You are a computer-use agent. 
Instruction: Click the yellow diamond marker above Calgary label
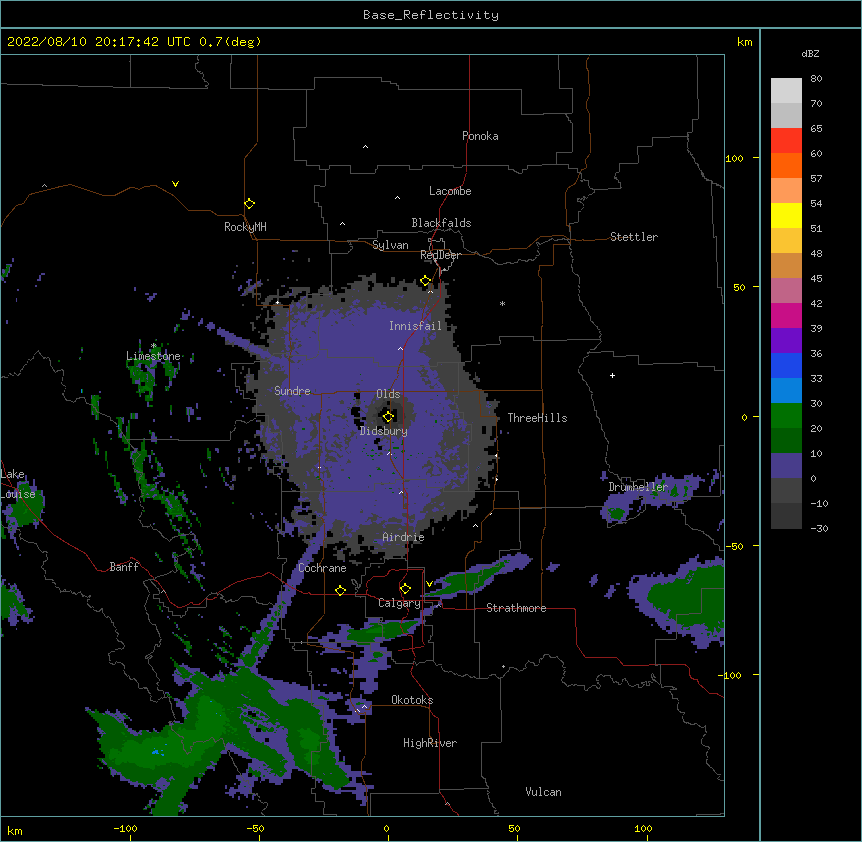pyautogui.click(x=405, y=589)
